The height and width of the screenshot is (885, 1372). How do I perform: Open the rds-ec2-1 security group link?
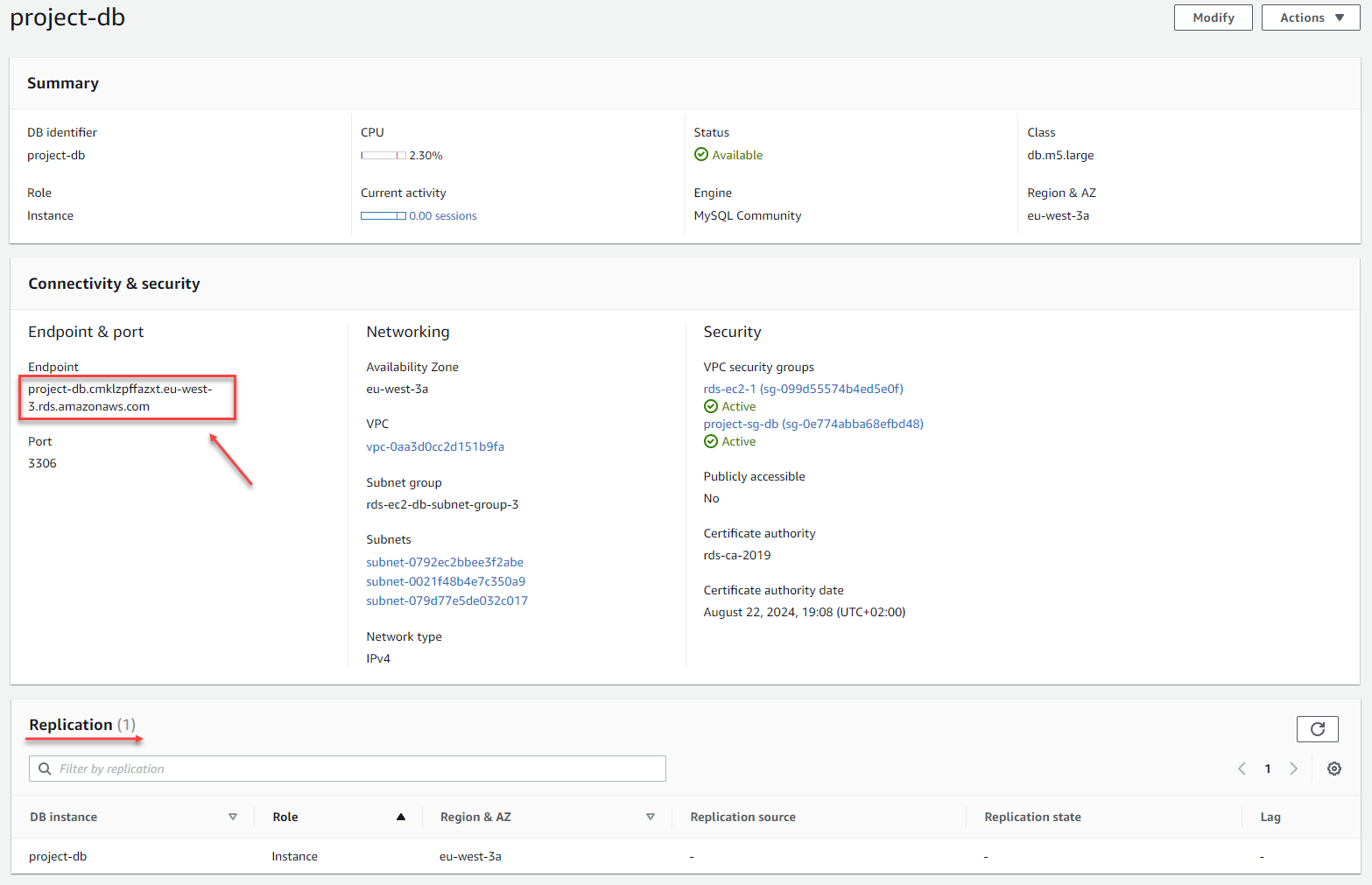pyautogui.click(x=803, y=389)
